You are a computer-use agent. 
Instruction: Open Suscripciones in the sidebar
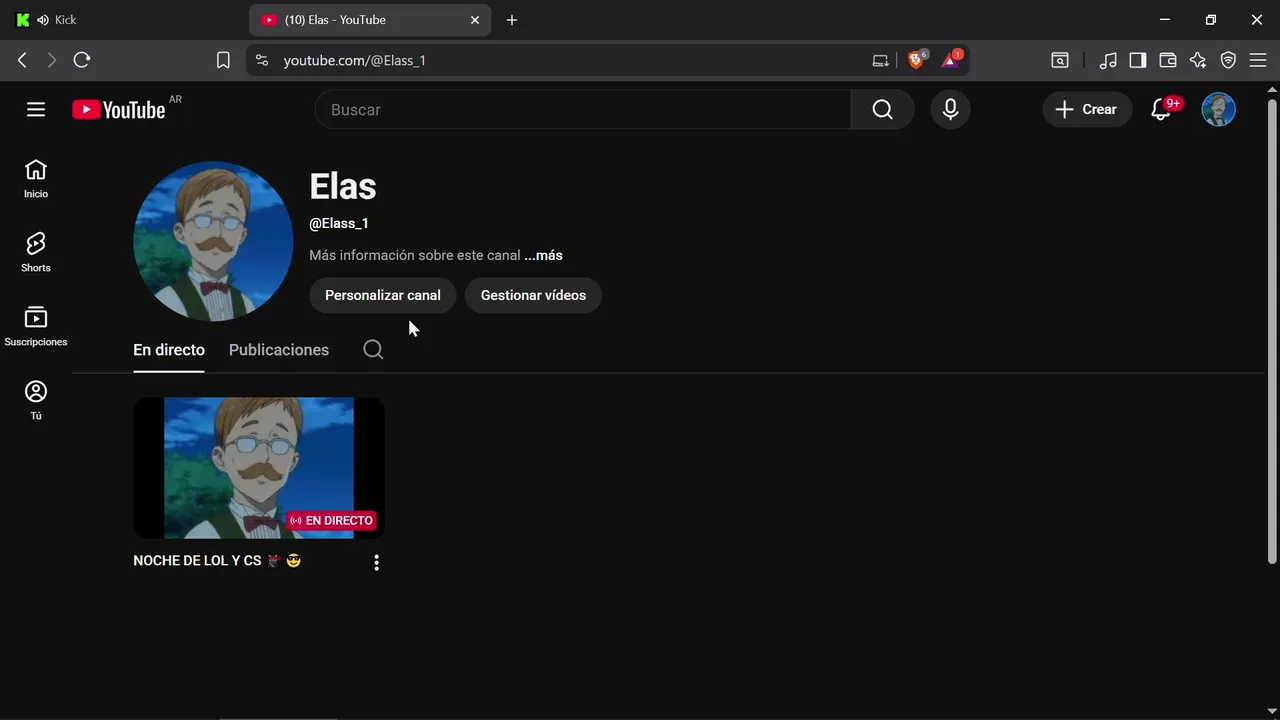point(36,327)
